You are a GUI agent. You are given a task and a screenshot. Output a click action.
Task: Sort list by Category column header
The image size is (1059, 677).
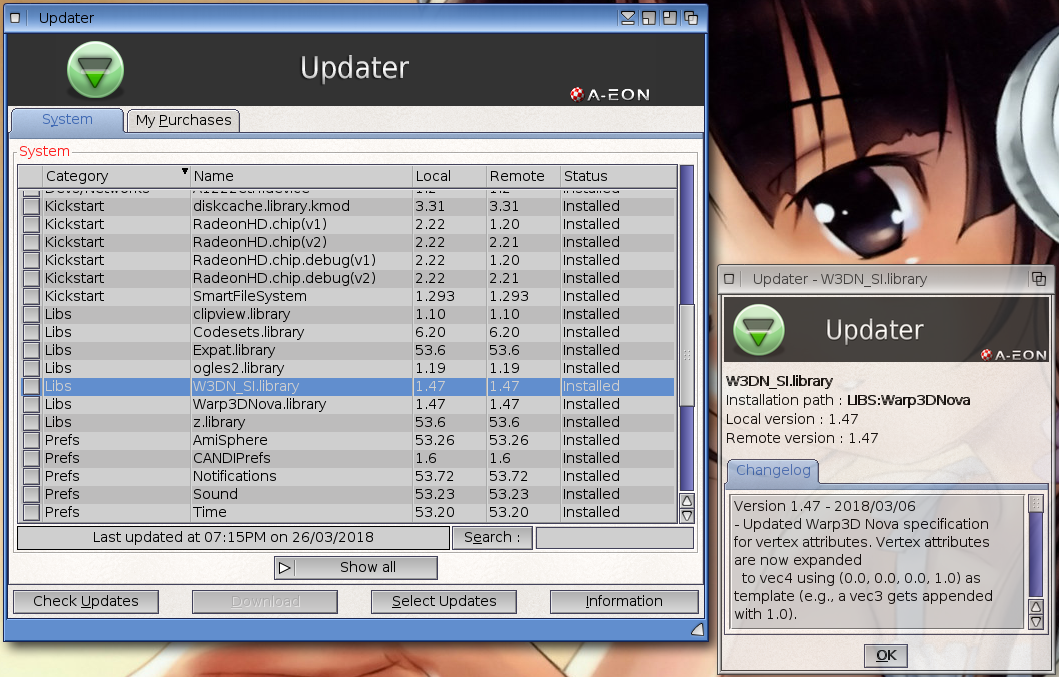point(115,176)
